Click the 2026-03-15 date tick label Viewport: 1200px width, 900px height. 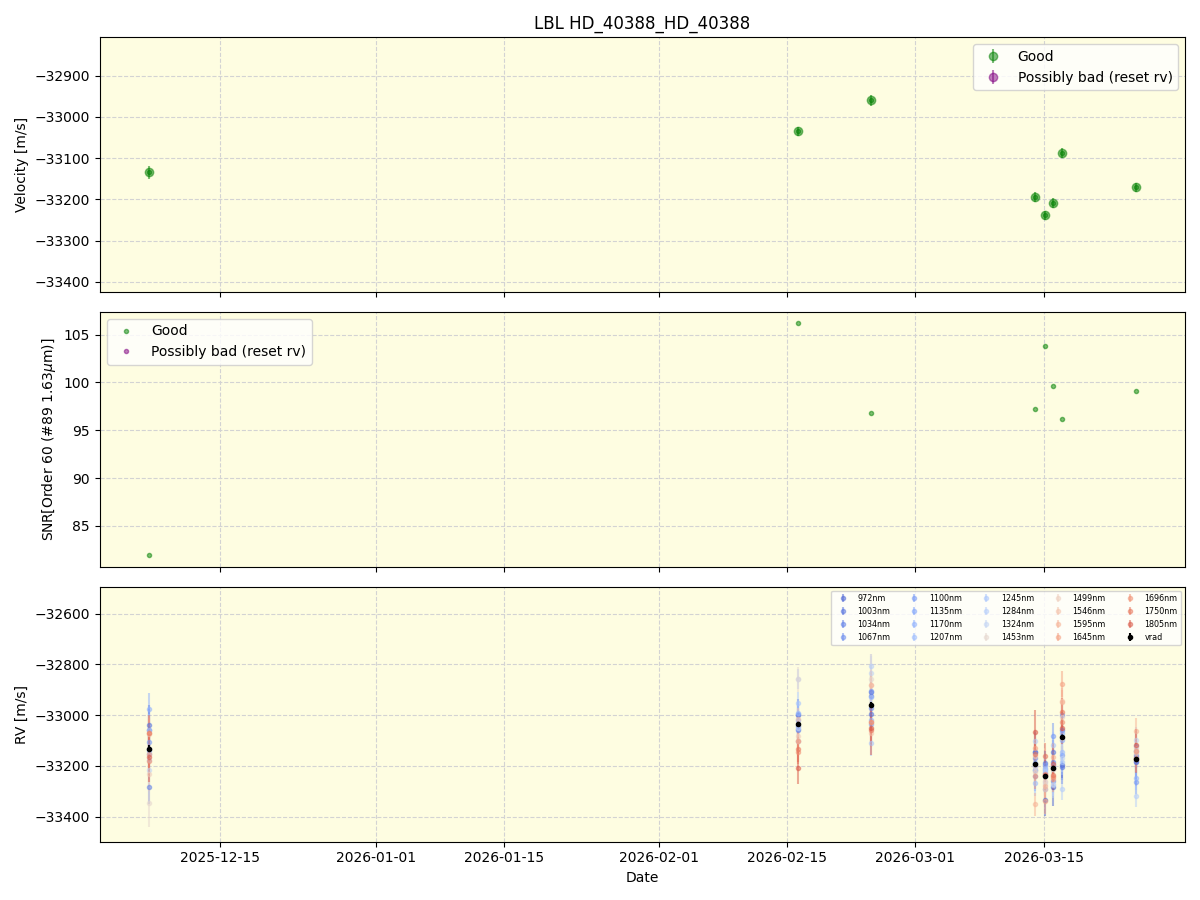click(x=1044, y=857)
